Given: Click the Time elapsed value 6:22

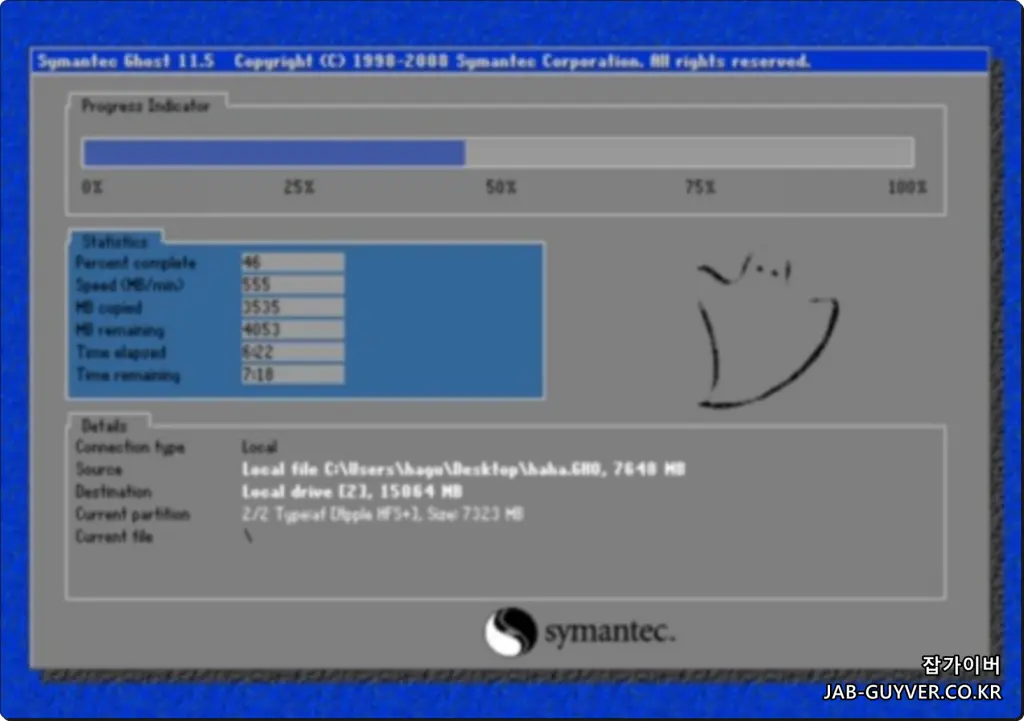Looking at the screenshot, I should coord(293,352).
